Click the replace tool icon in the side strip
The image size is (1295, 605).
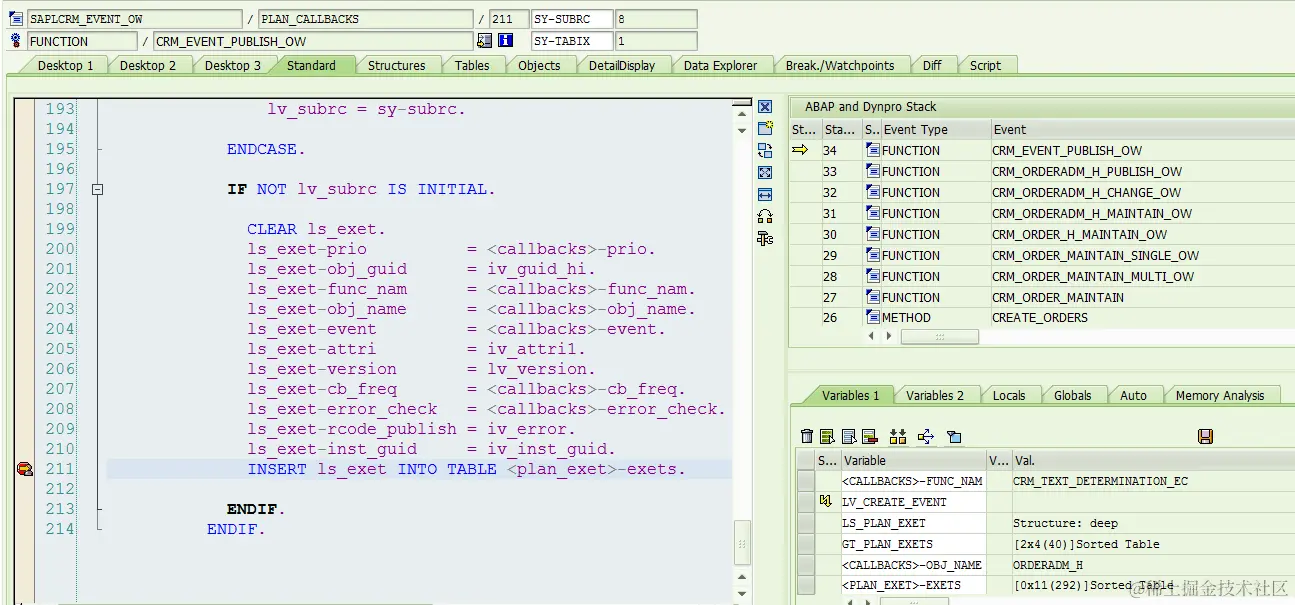(765, 150)
